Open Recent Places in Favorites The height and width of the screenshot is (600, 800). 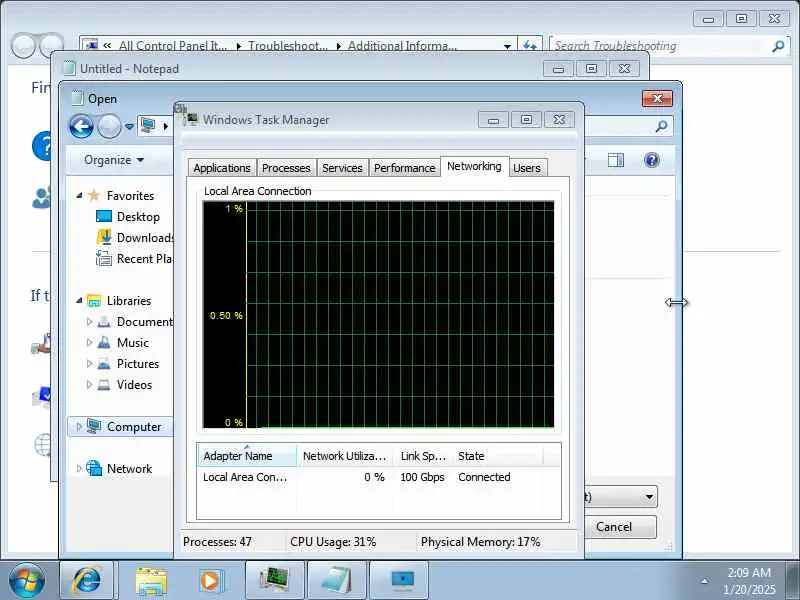point(144,259)
